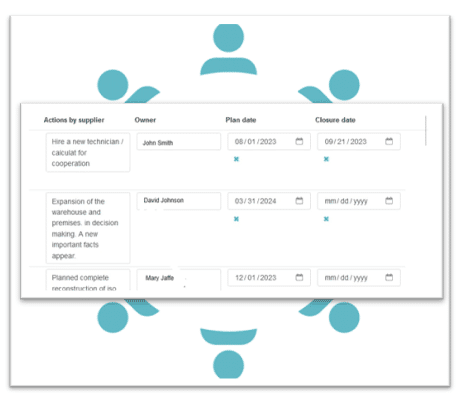Open calendar picker for 08/01/2023 plan date

299,141
